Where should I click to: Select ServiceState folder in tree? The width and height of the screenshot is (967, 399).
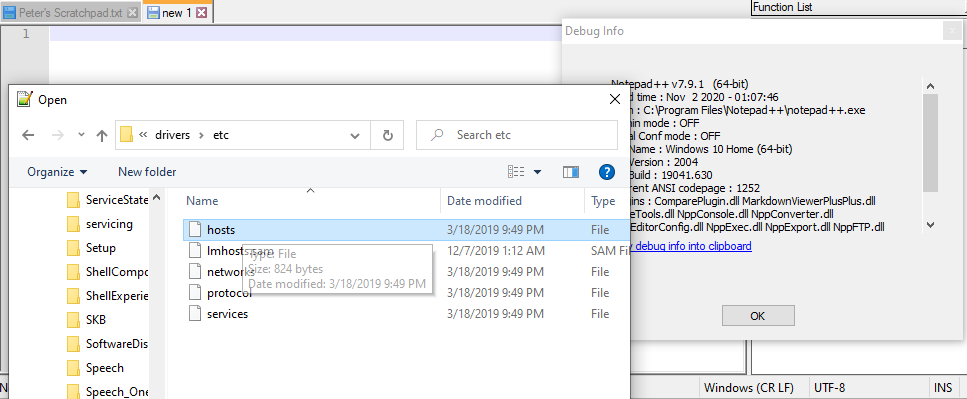[107, 200]
